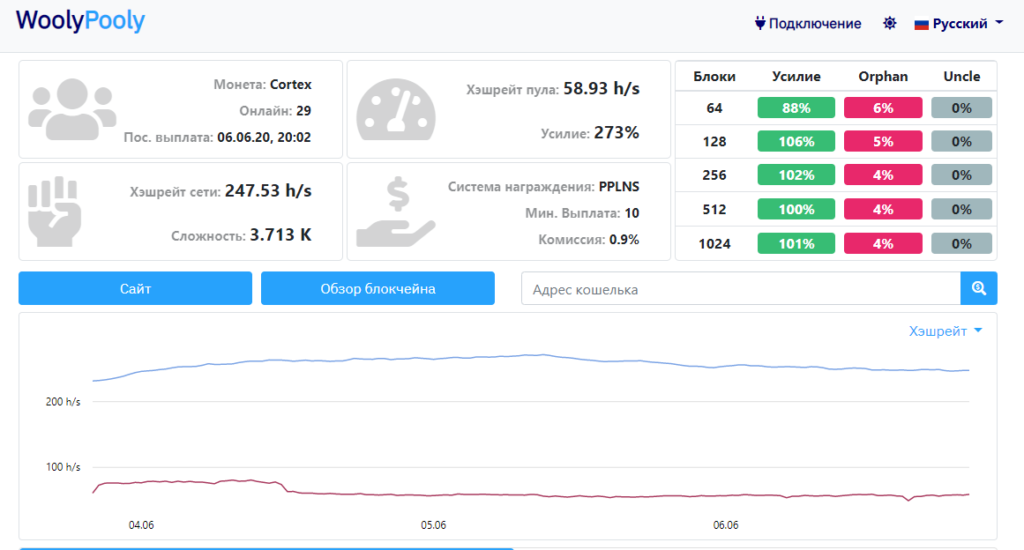Click the 100 h/s axis label

pyautogui.click(x=63, y=467)
